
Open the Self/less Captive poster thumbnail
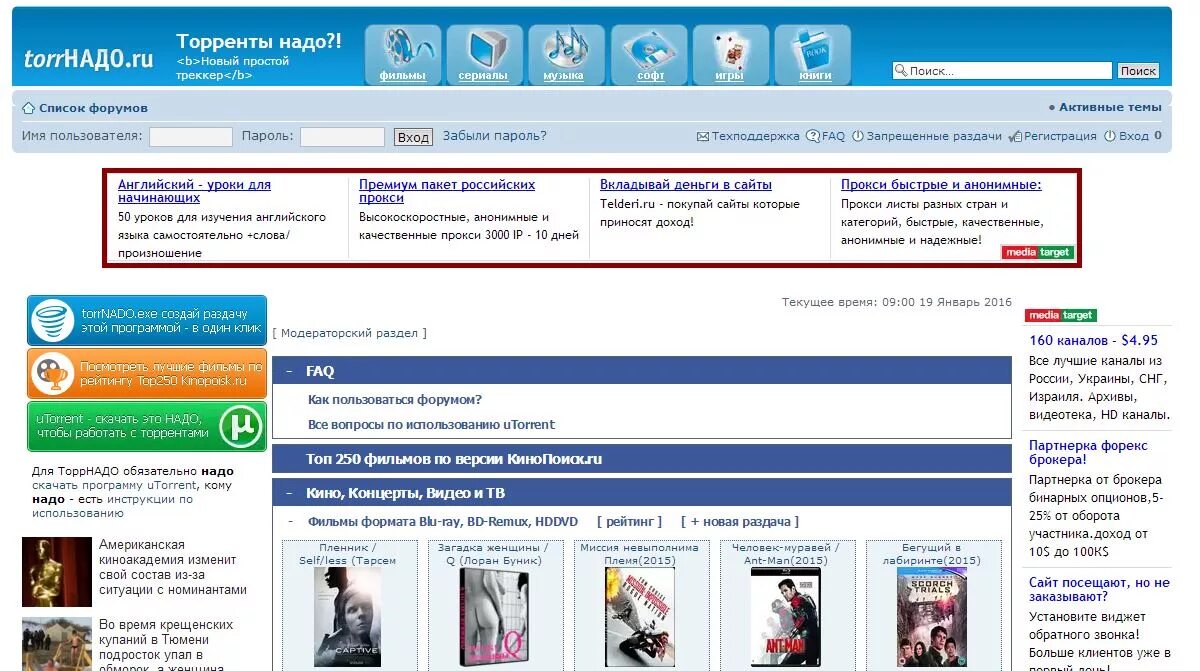click(x=347, y=616)
